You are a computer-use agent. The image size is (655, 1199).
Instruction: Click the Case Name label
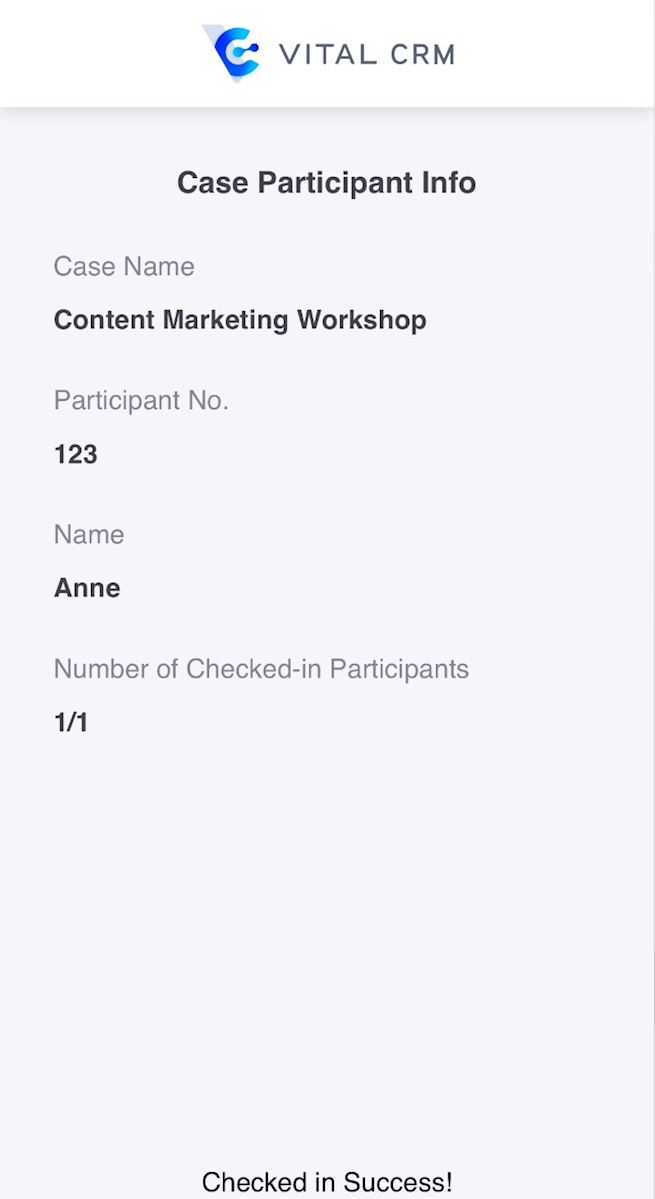[x=124, y=267]
